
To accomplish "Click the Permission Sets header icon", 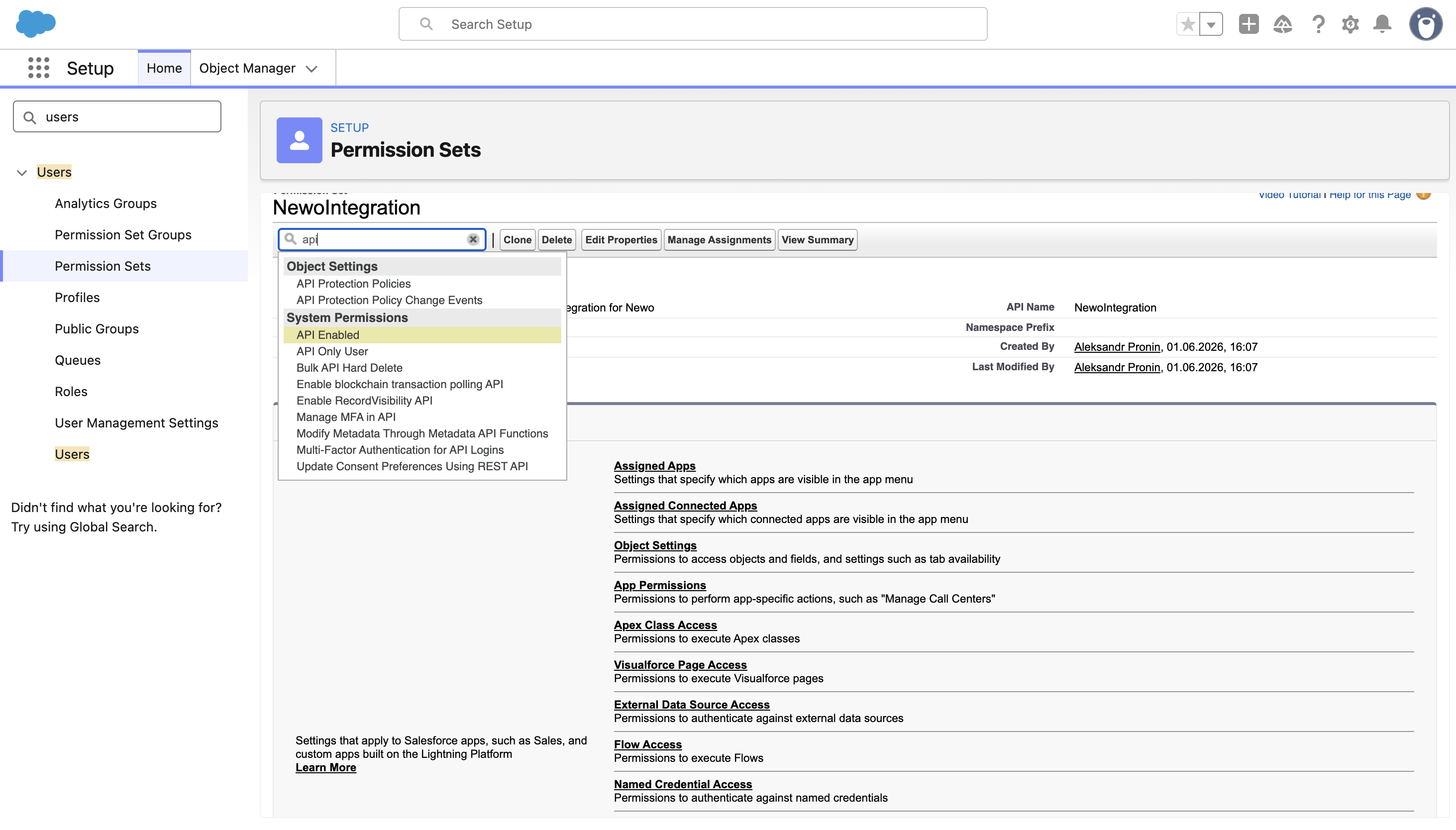I will (299, 140).
